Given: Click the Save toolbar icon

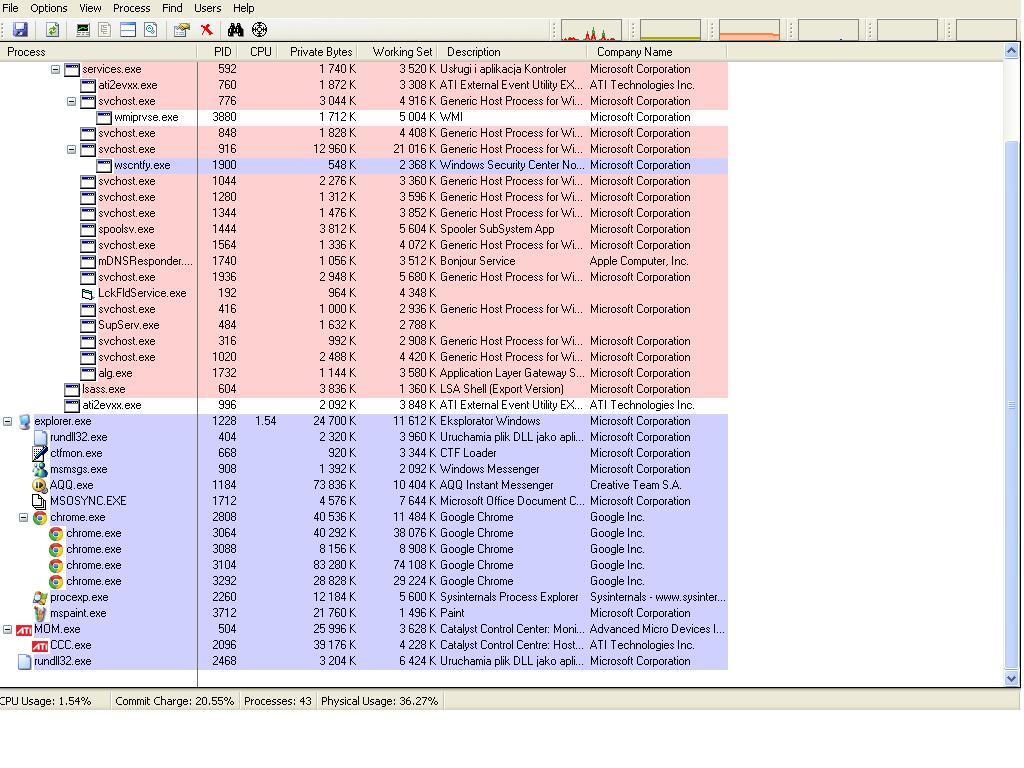Looking at the screenshot, I should click(20, 30).
